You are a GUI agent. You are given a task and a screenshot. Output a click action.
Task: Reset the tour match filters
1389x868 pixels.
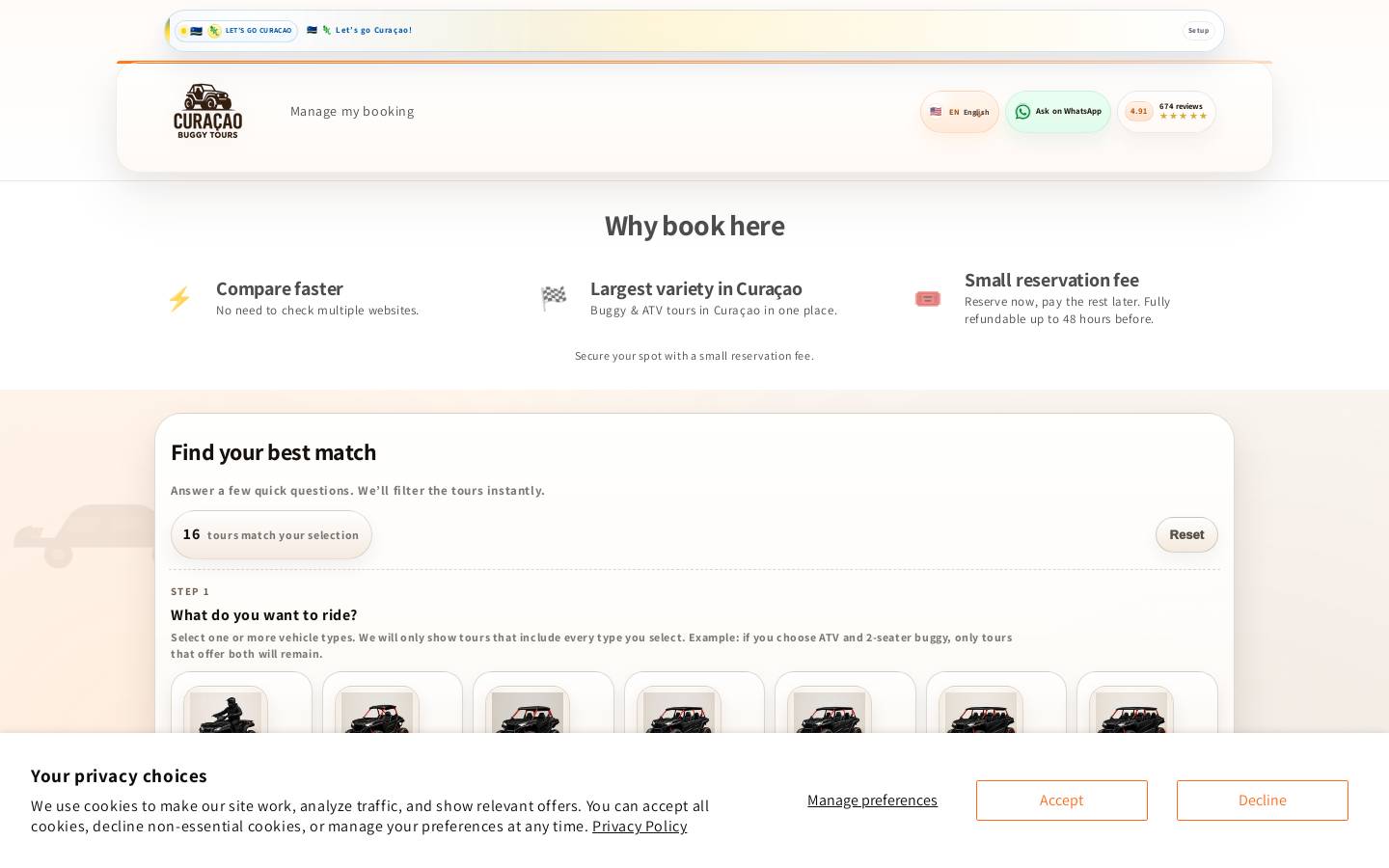click(x=1186, y=534)
